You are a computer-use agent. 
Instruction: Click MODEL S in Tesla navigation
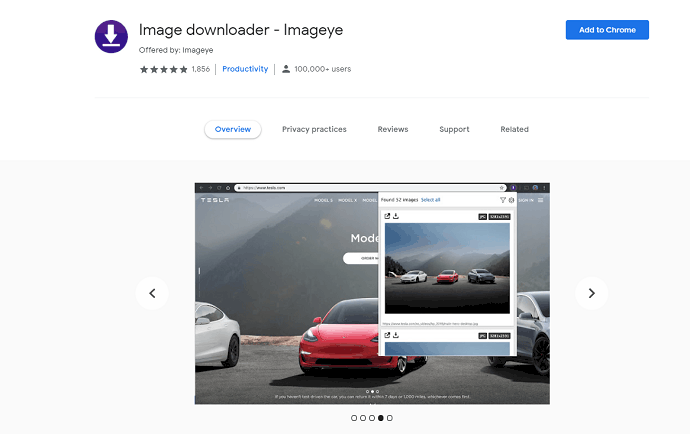(x=323, y=200)
